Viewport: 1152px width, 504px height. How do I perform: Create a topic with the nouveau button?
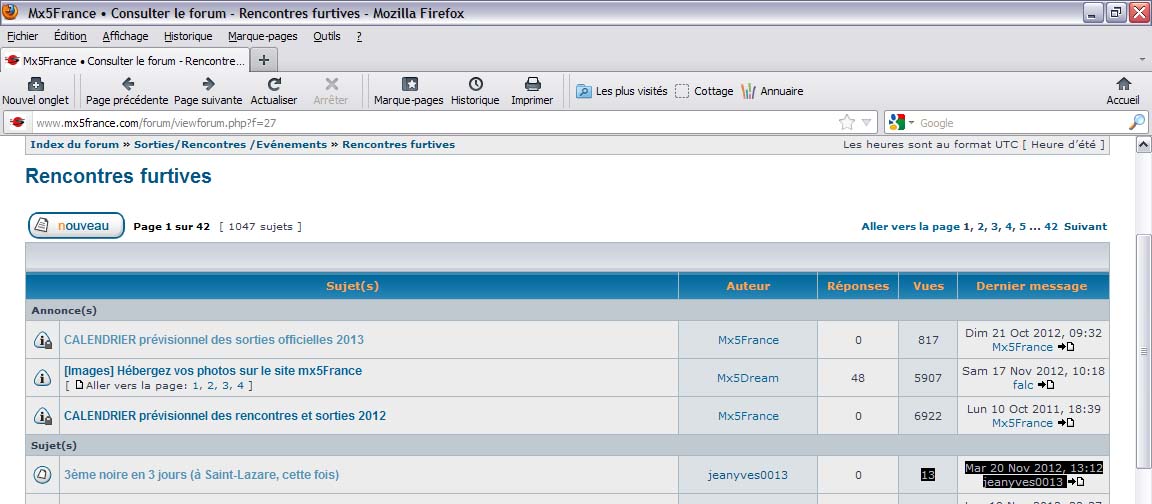coord(76,226)
